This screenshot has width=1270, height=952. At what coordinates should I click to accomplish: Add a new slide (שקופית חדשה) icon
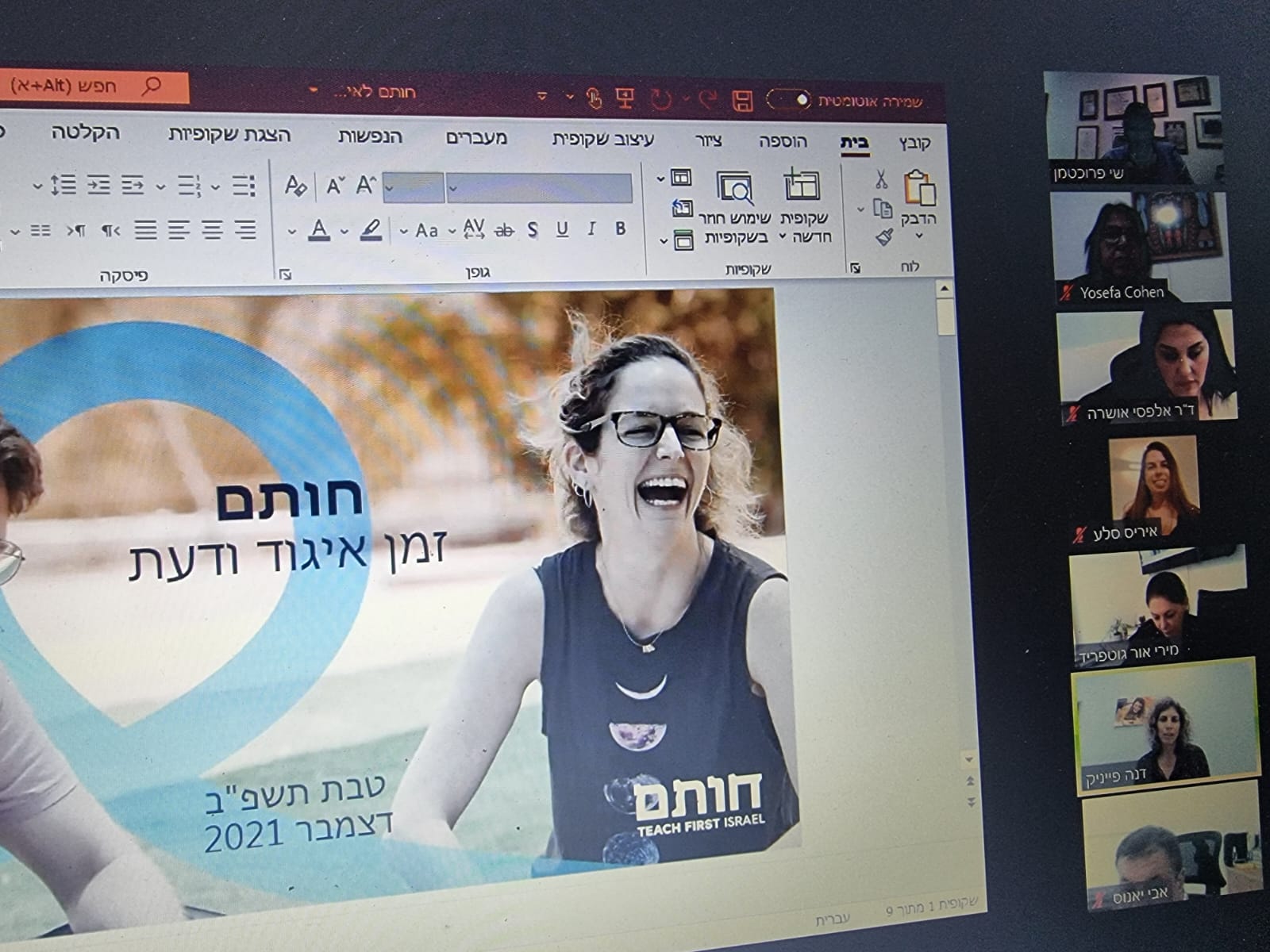pyautogui.click(x=801, y=184)
